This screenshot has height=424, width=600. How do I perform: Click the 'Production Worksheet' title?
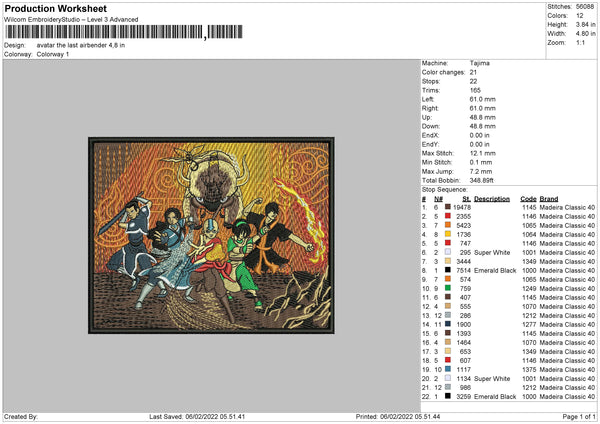tap(55, 8)
